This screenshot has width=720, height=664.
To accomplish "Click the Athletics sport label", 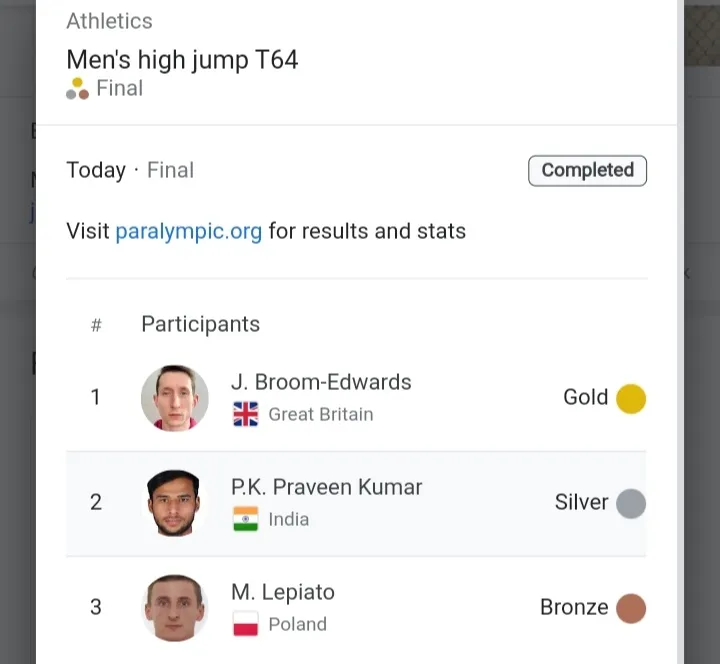I will pos(109,21).
